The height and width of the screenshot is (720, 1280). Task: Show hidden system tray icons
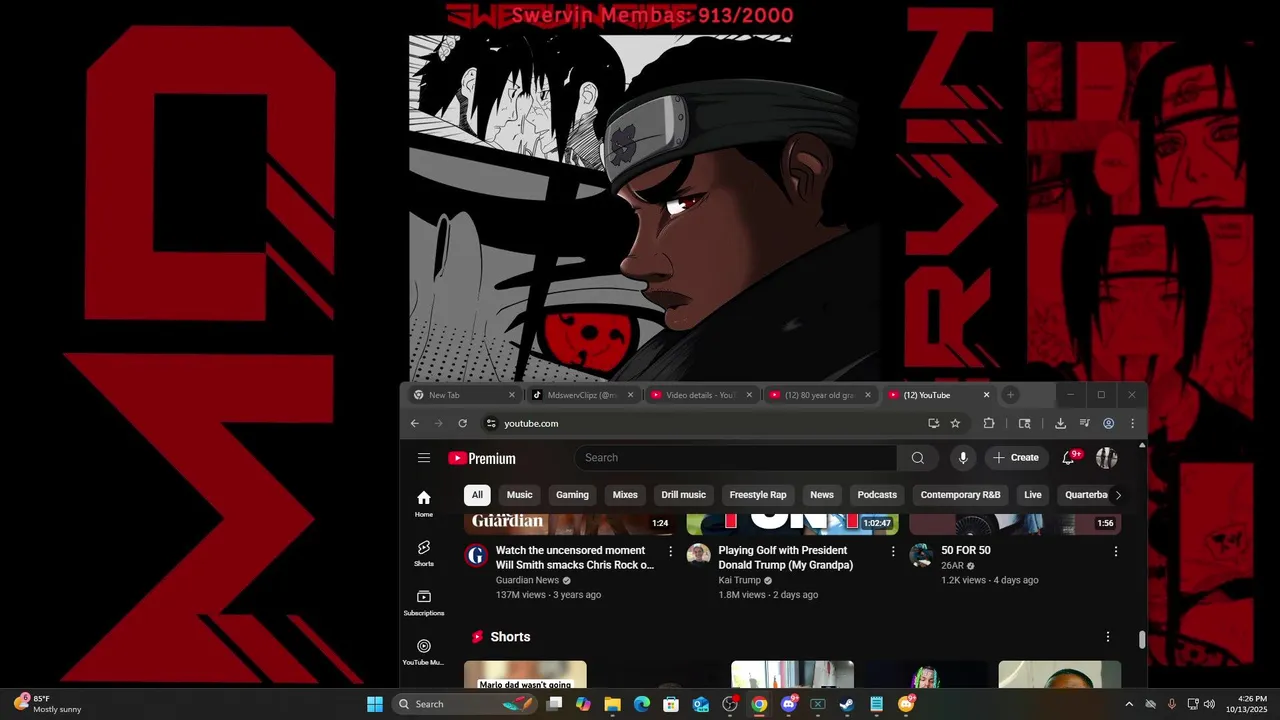click(x=1129, y=704)
